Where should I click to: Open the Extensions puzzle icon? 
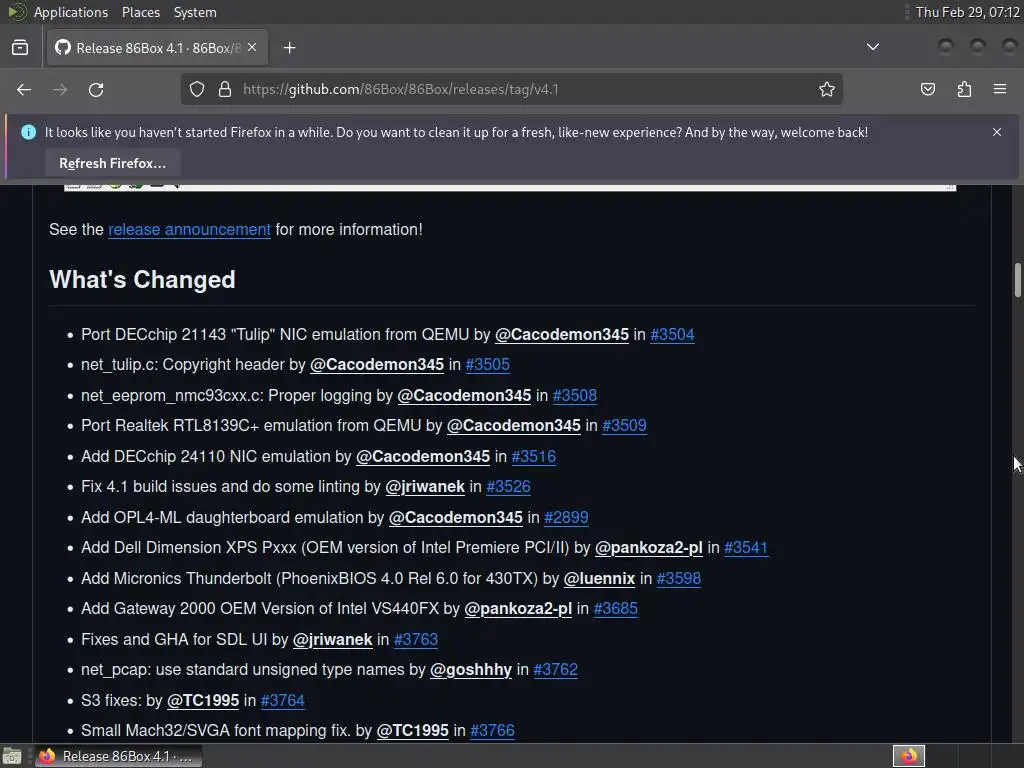964,89
